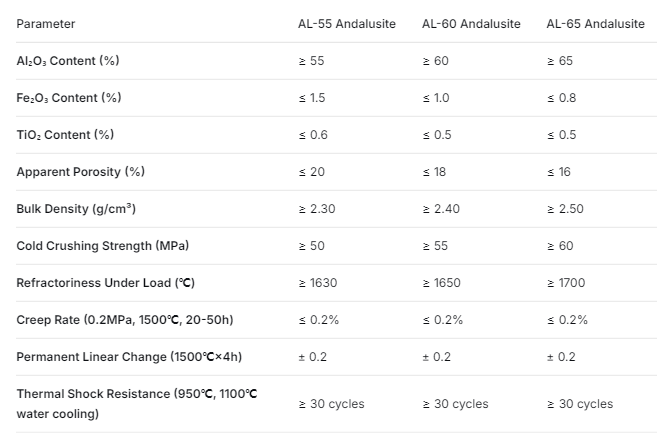Select the AL-60 Andalusite column header
The width and height of the screenshot is (657, 433).
coord(471,24)
